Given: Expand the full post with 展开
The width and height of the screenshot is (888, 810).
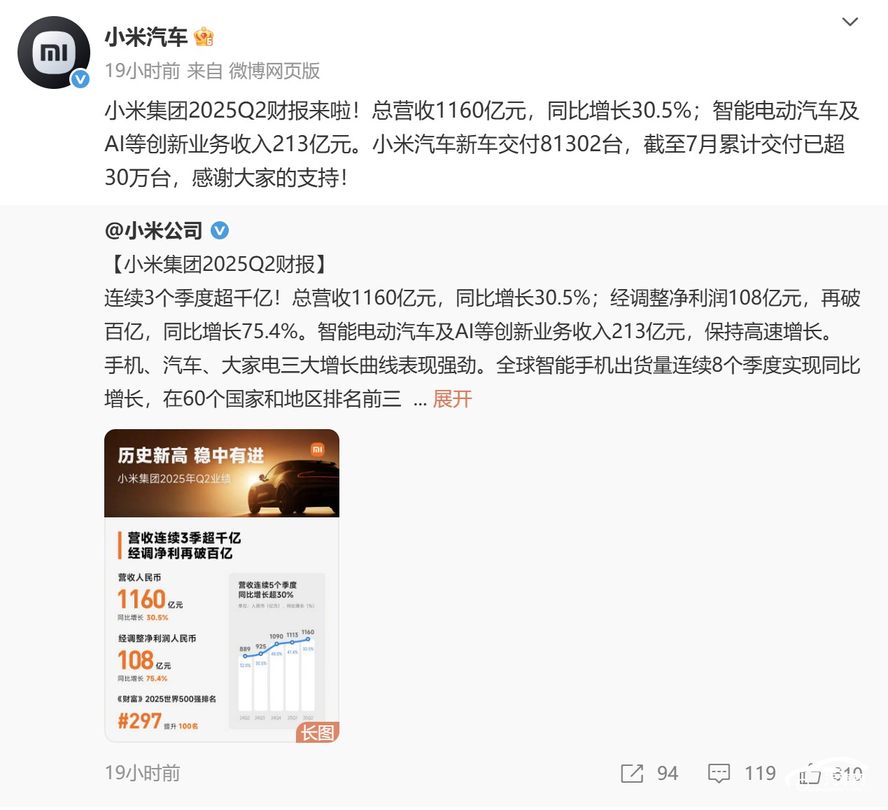Looking at the screenshot, I should (452, 399).
